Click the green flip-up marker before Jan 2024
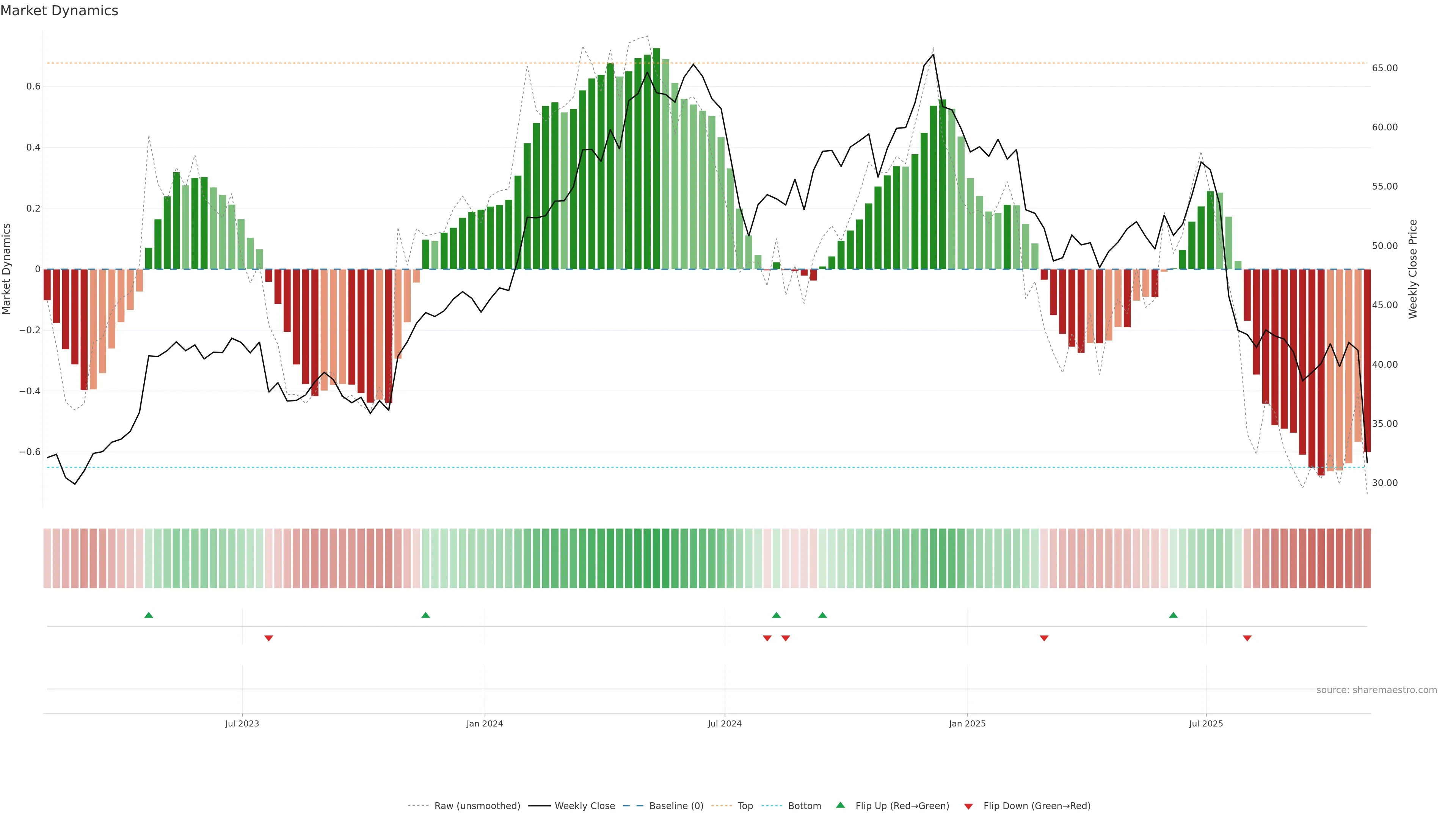The height and width of the screenshot is (819, 1456). coord(425,615)
